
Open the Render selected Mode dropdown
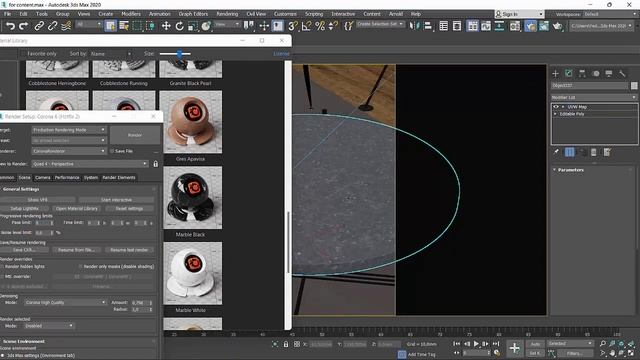click(49, 326)
